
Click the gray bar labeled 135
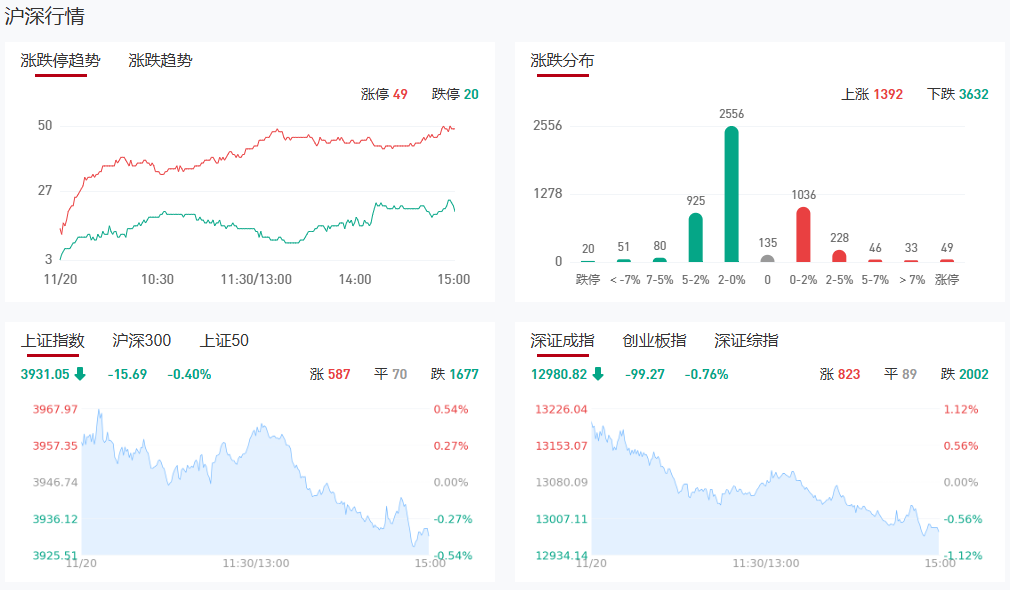(767, 258)
